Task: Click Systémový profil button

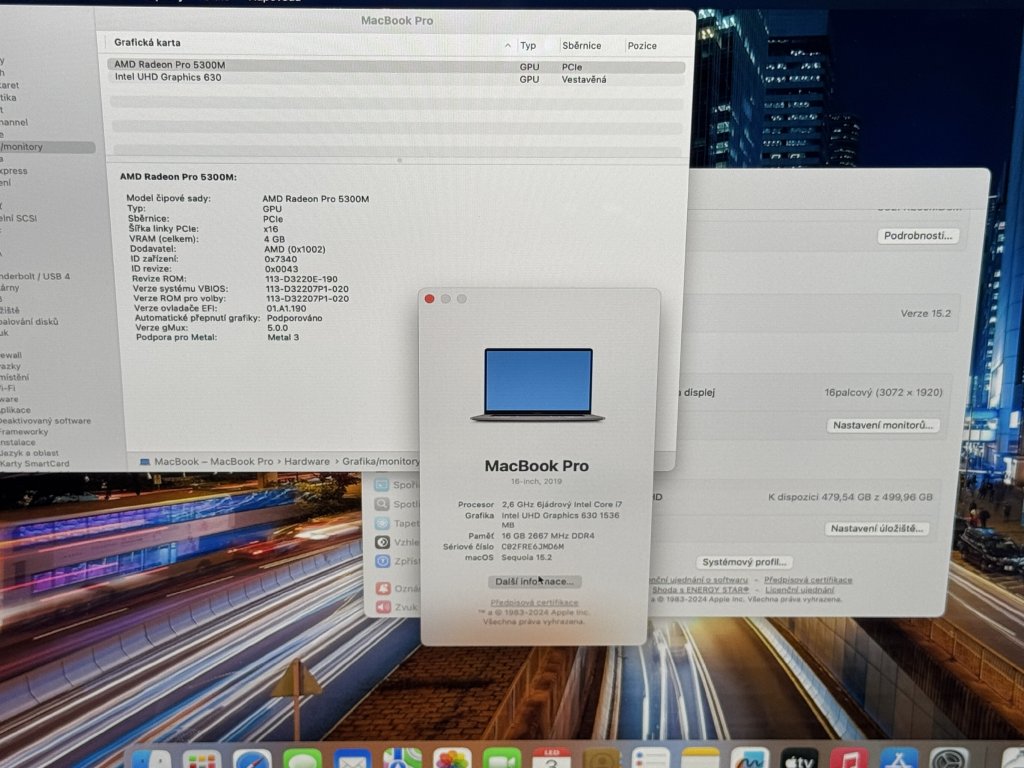Action: (x=744, y=562)
